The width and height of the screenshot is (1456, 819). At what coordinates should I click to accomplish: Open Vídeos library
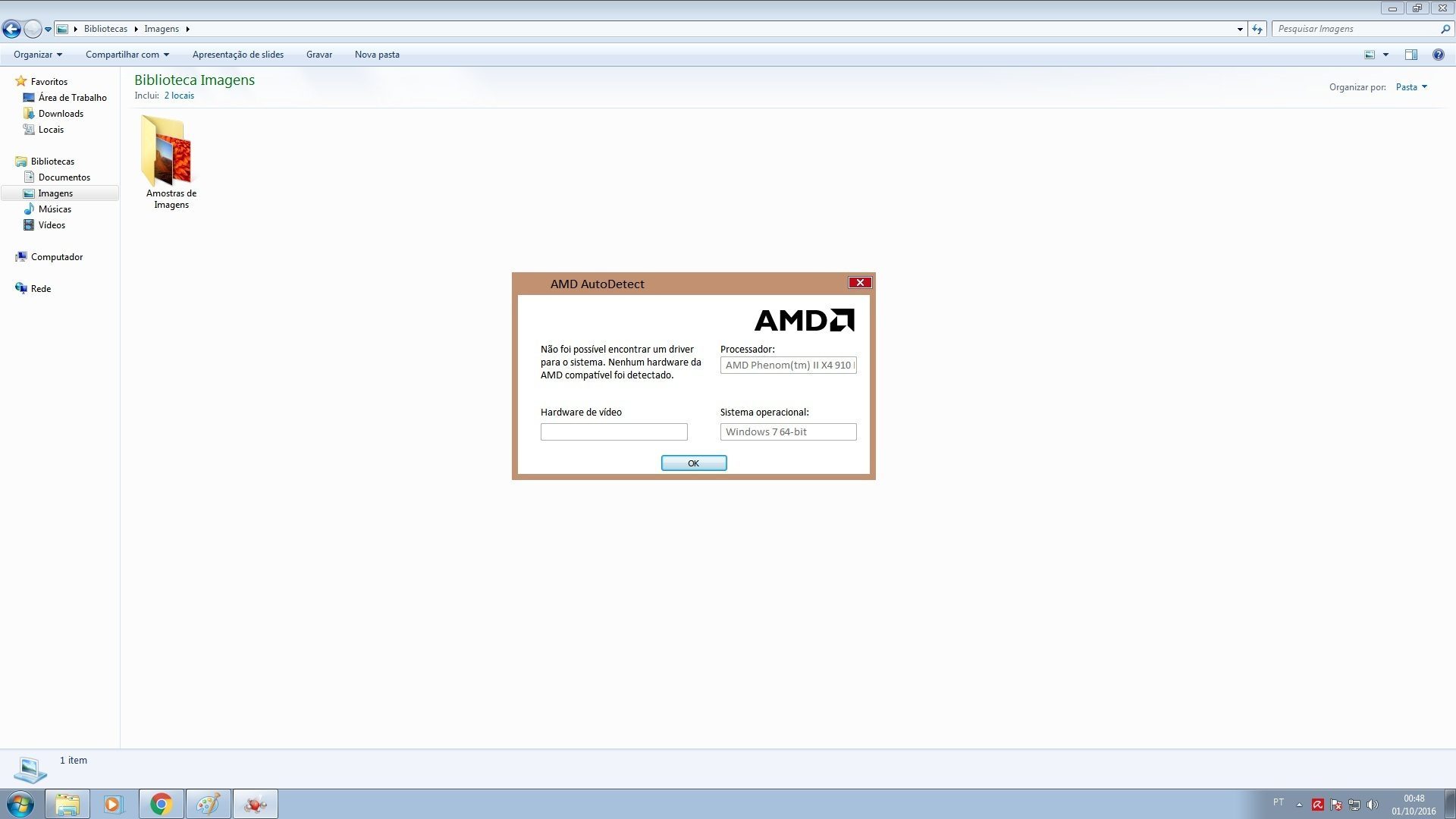(52, 225)
